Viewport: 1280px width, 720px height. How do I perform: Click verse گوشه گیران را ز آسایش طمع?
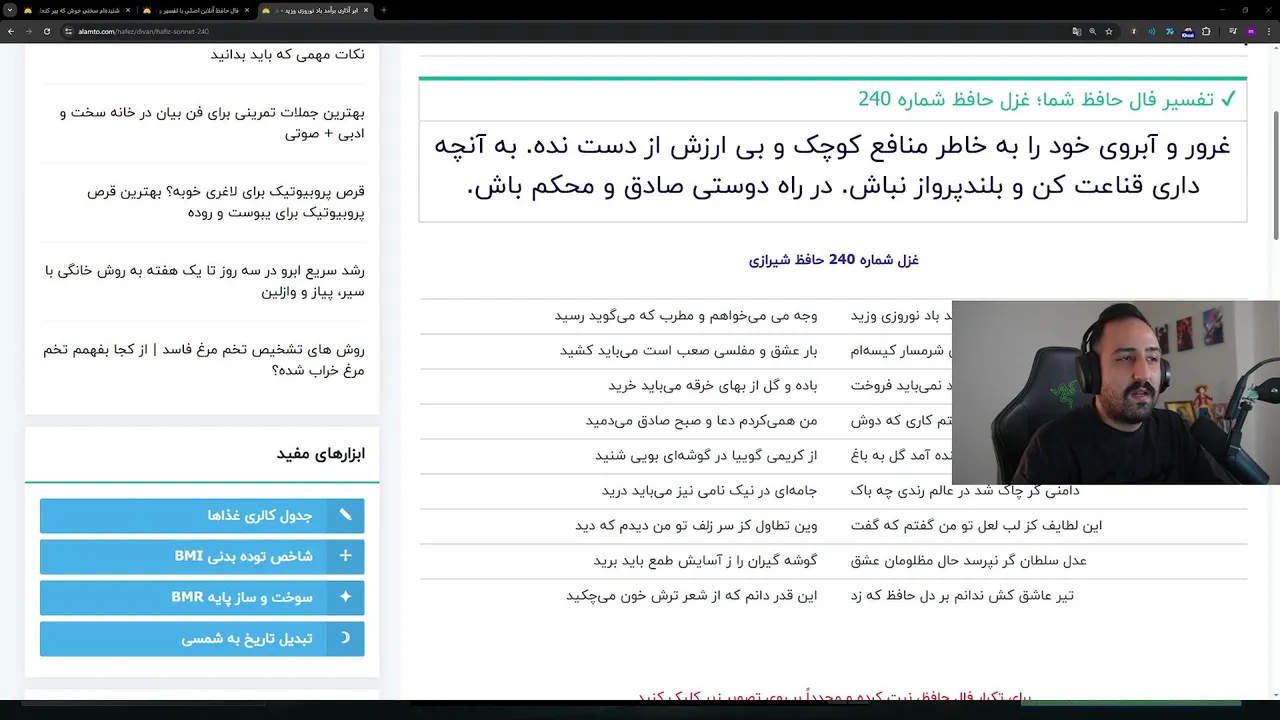705,561
